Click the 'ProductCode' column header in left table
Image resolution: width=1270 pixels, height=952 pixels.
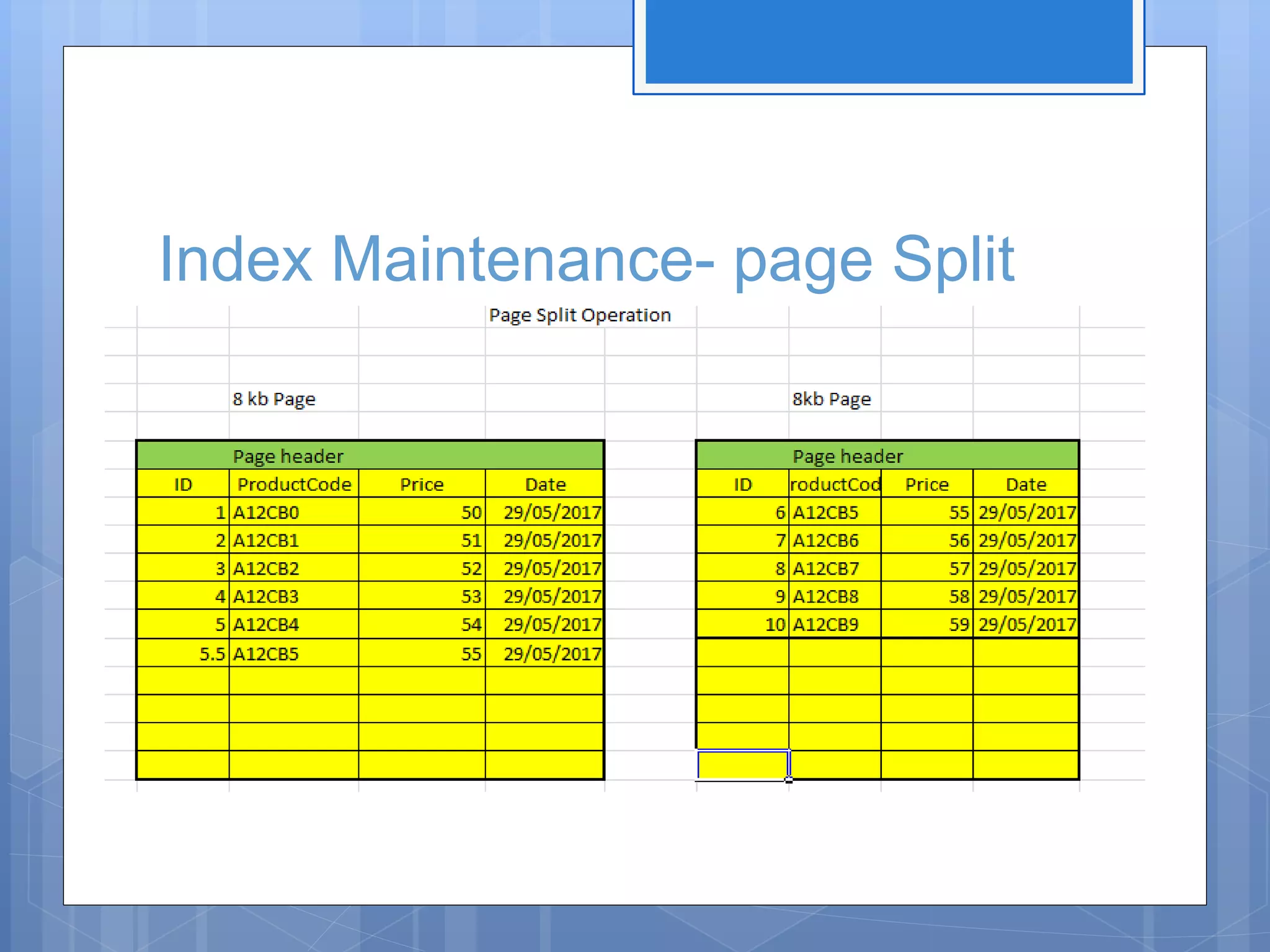tap(294, 483)
